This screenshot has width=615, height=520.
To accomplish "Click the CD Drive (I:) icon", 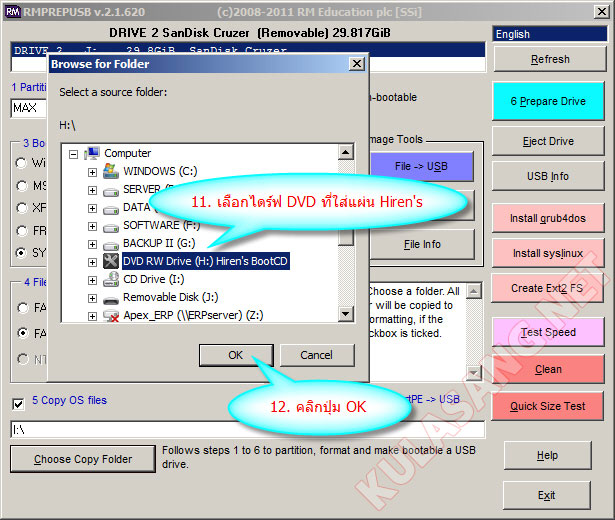I will point(111,279).
